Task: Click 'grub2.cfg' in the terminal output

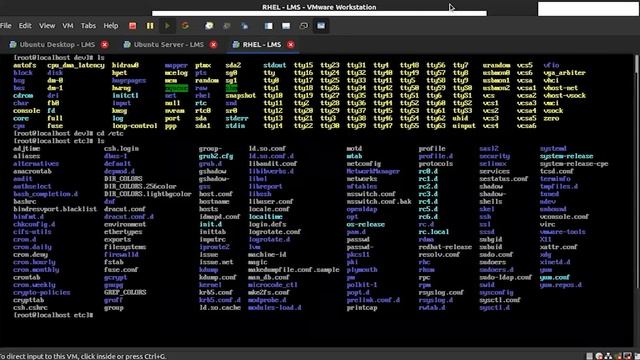Action: pos(216,156)
